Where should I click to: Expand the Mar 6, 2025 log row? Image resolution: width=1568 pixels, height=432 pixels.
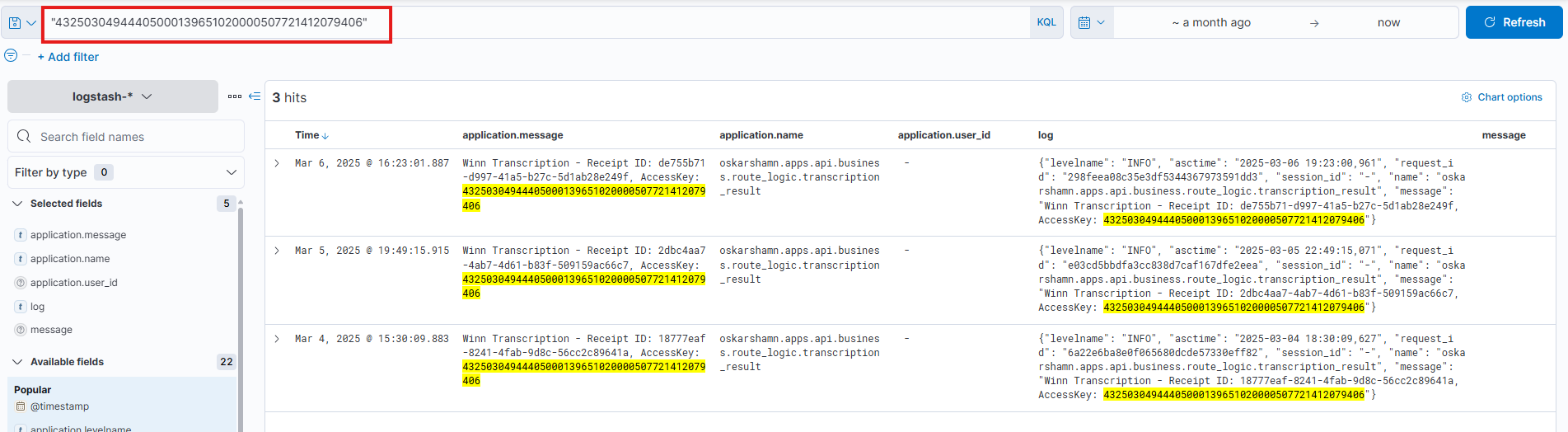point(277,163)
